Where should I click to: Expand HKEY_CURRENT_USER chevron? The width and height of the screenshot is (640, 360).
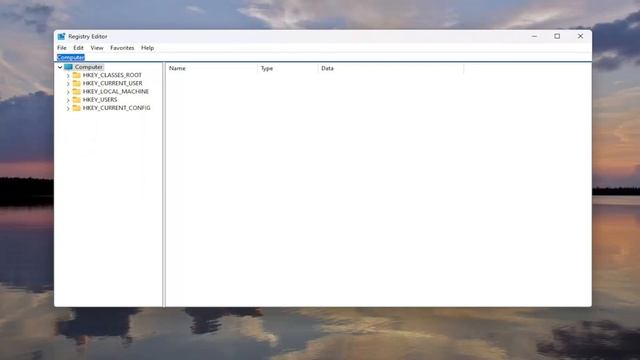coord(68,84)
